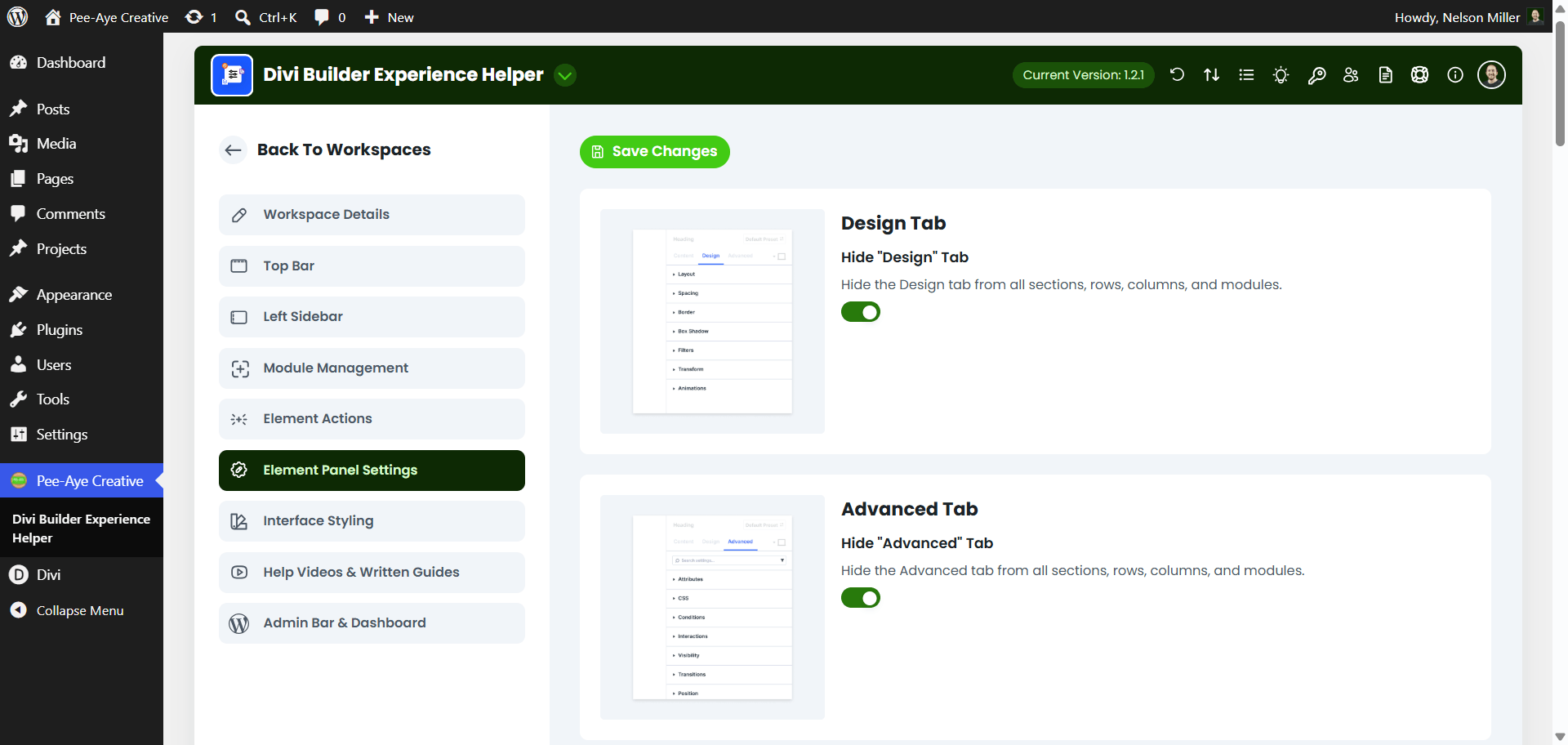Viewport: 1568px width, 745px height.
Task: Open Divi in WordPress menu
Action: (x=82, y=575)
